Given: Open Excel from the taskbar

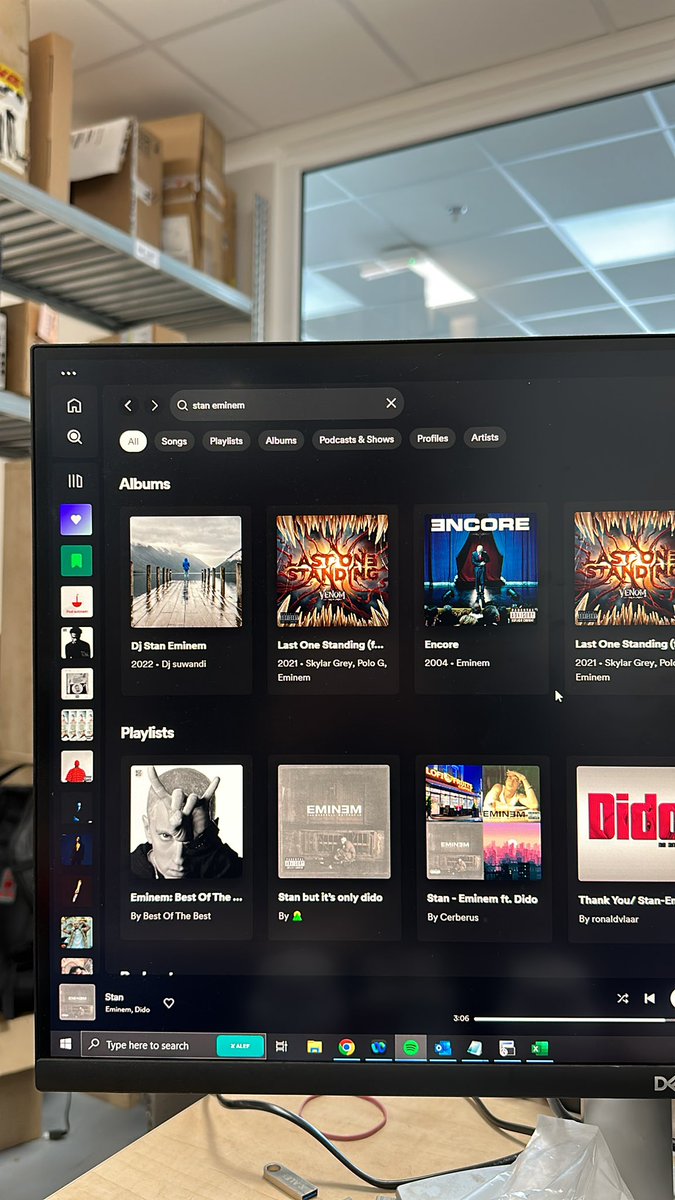Looking at the screenshot, I should [x=538, y=1049].
